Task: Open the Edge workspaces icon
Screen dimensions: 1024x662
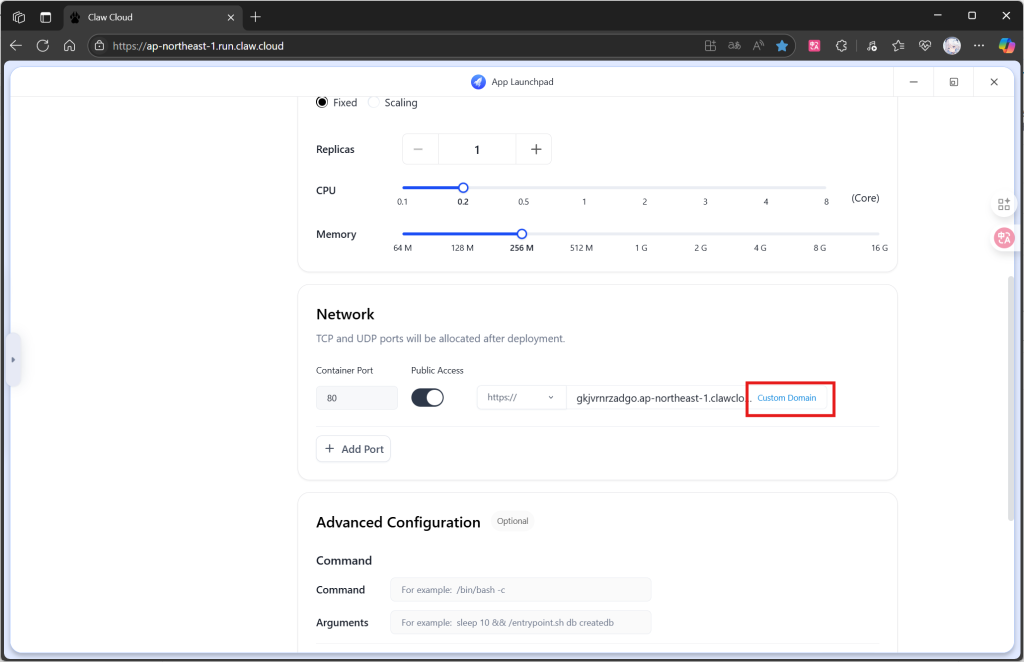Action: pyautogui.click(x=19, y=17)
